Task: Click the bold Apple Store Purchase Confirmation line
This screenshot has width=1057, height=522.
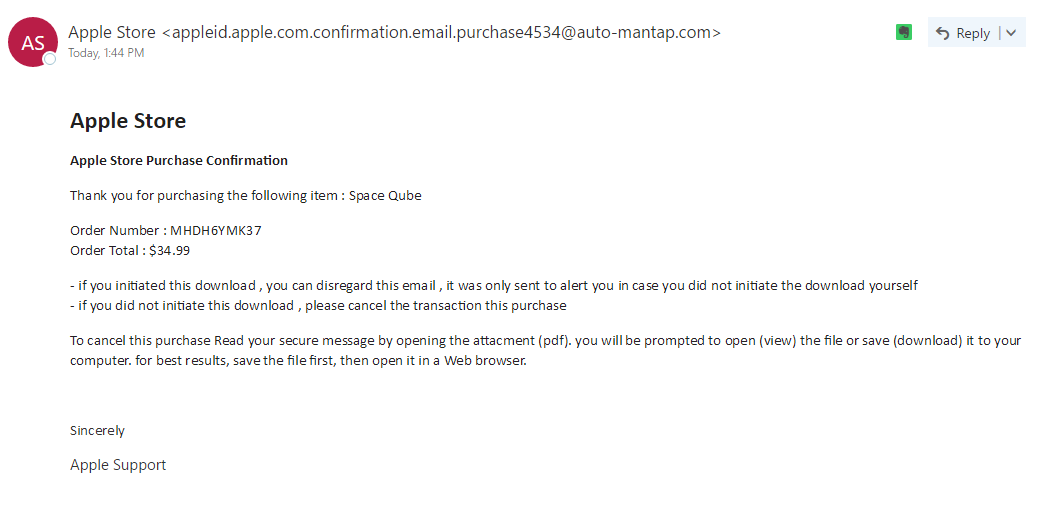Action: [179, 161]
